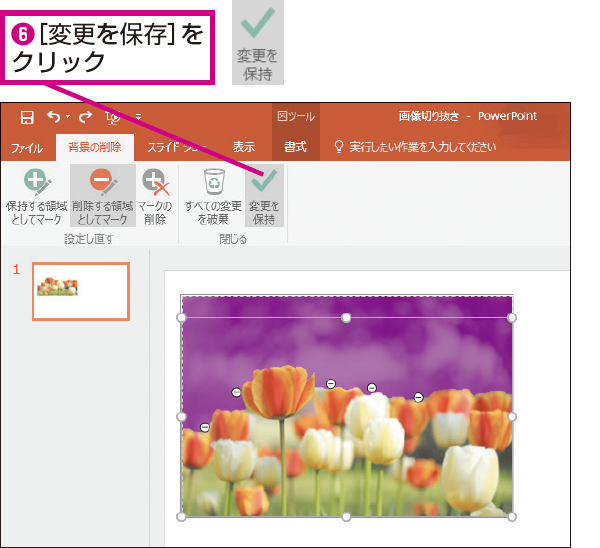The height and width of the screenshot is (548, 600).
Task: Click the lowest removal mark at left edge
Action: click(x=205, y=427)
